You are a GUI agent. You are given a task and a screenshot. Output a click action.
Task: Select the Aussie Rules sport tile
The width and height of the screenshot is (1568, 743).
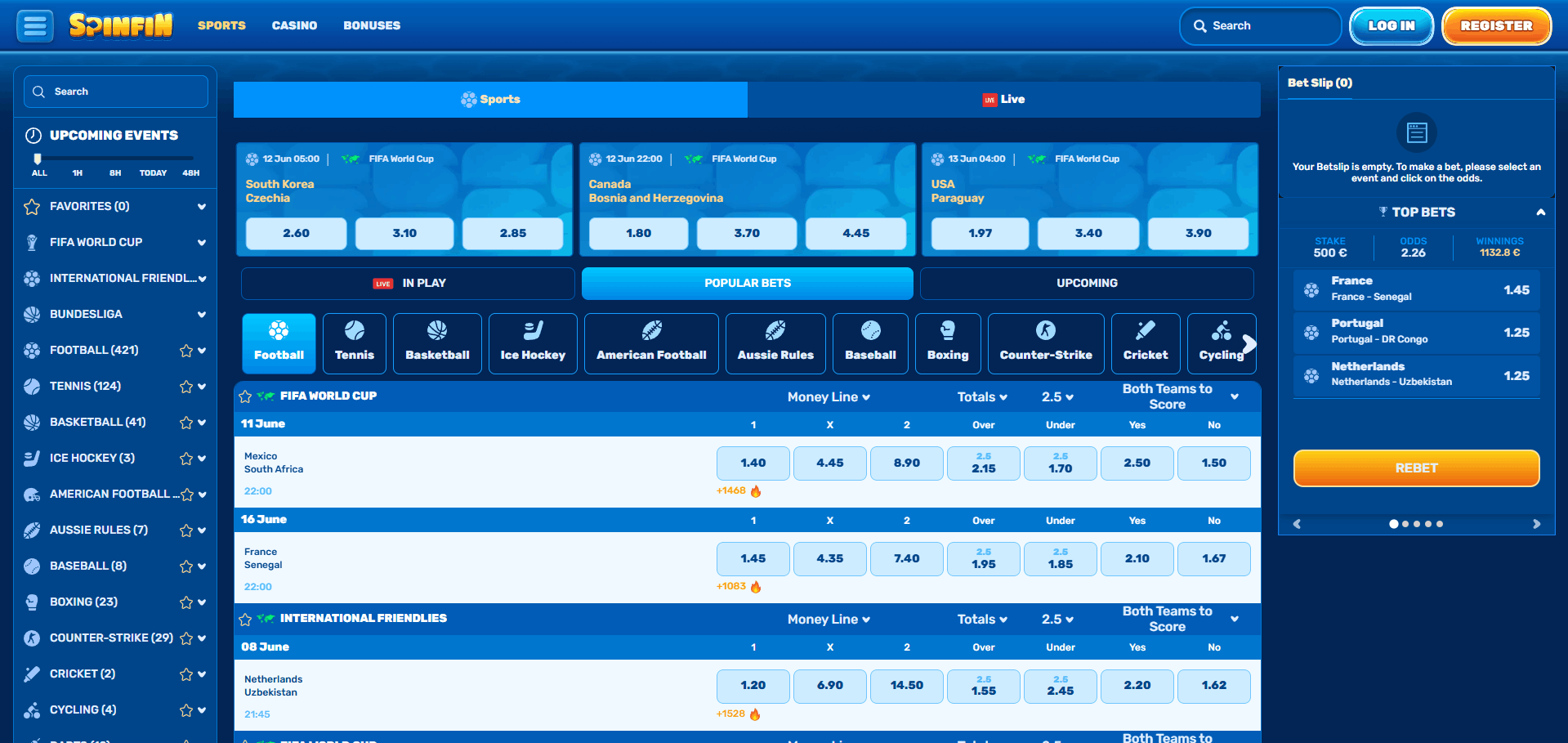tap(775, 343)
